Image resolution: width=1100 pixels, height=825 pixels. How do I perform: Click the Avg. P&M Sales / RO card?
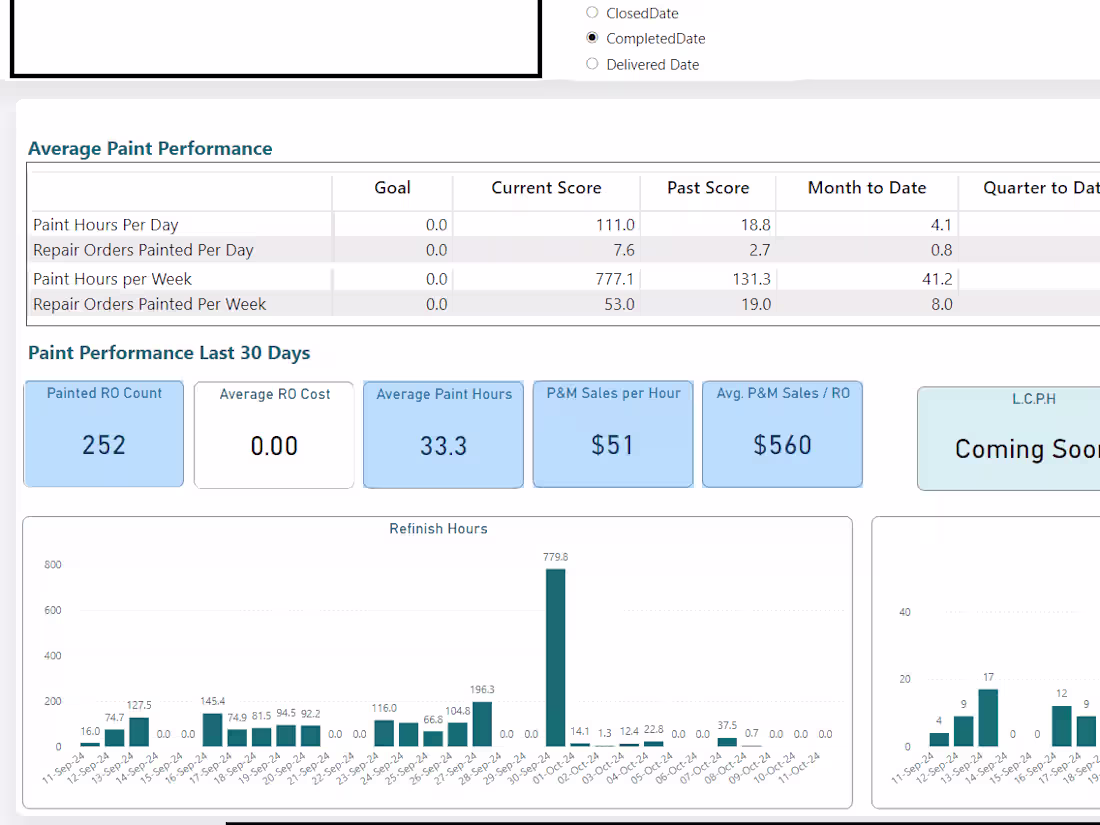click(782, 434)
